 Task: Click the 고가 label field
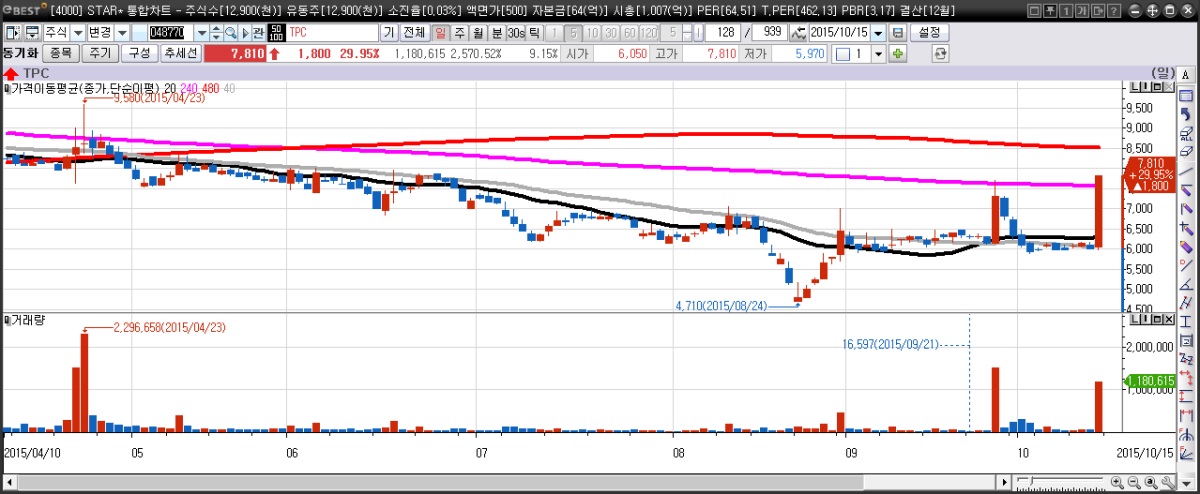pyautogui.click(x=666, y=54)
